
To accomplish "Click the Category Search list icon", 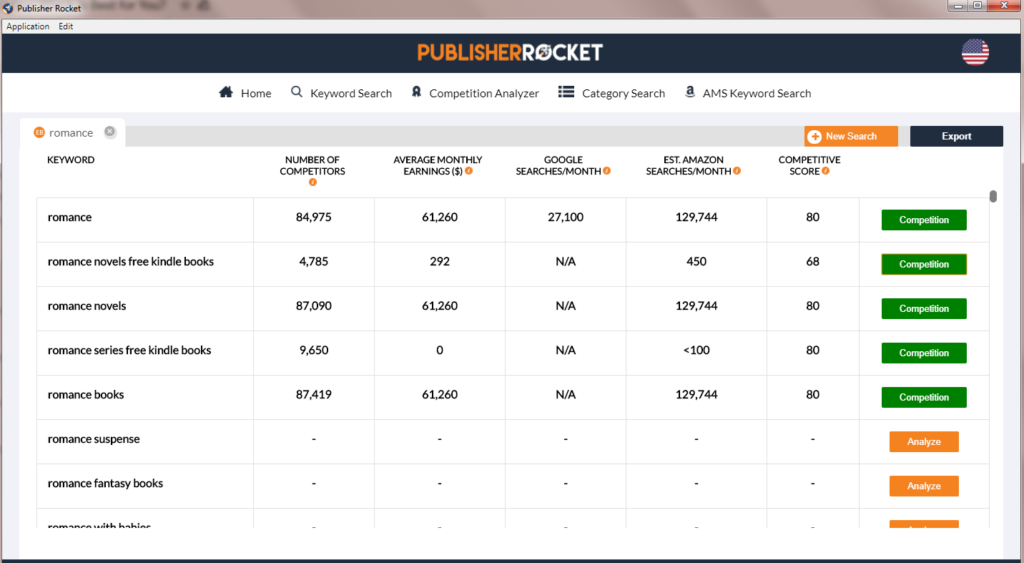I will coord(566,92).
